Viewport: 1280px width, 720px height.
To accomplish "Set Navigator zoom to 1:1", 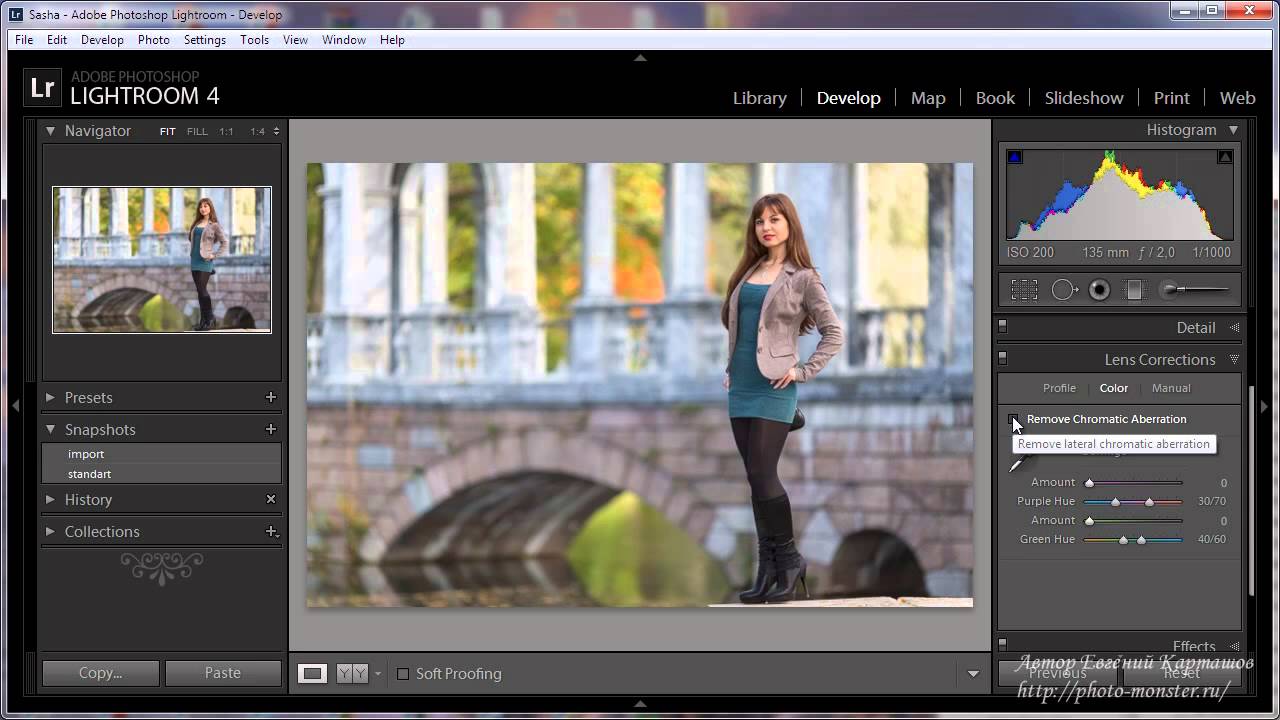I will 227,131.
